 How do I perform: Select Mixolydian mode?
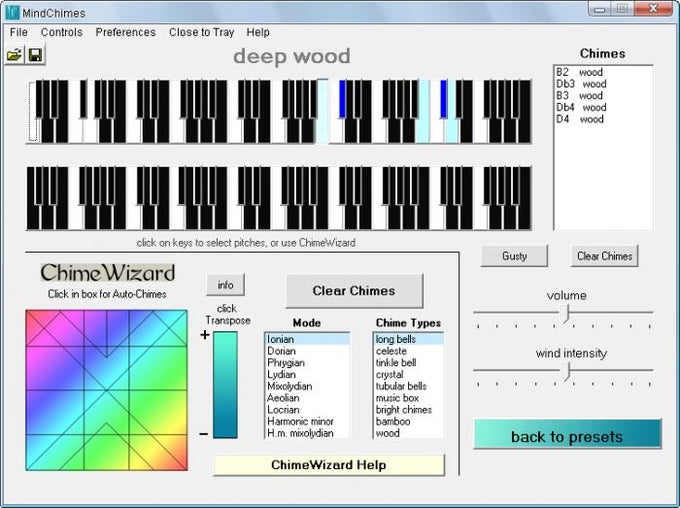click(307, 386)
